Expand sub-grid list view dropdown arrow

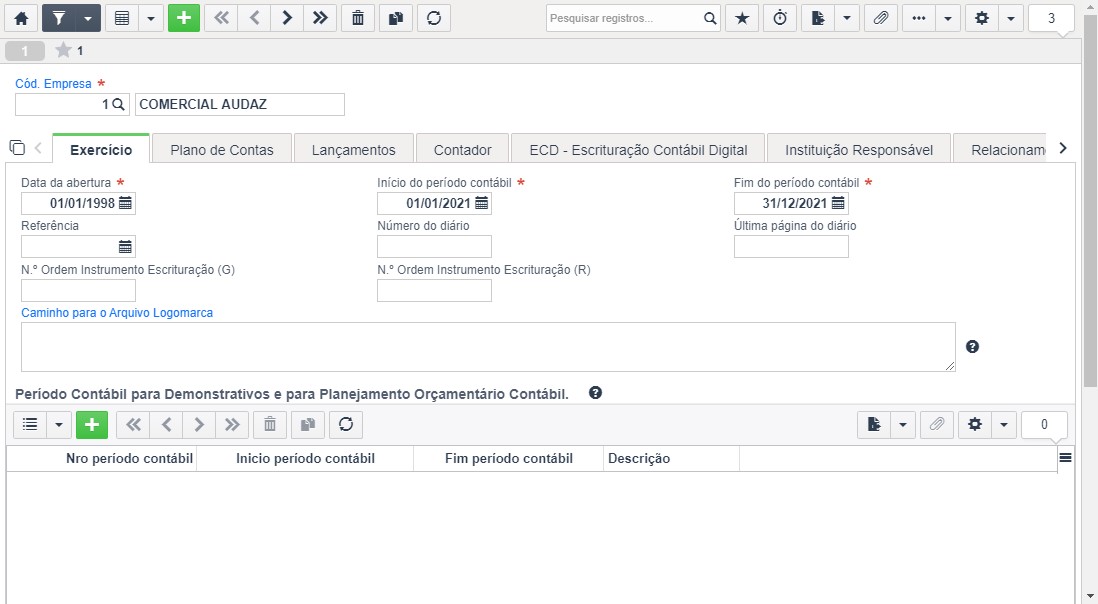59,424
